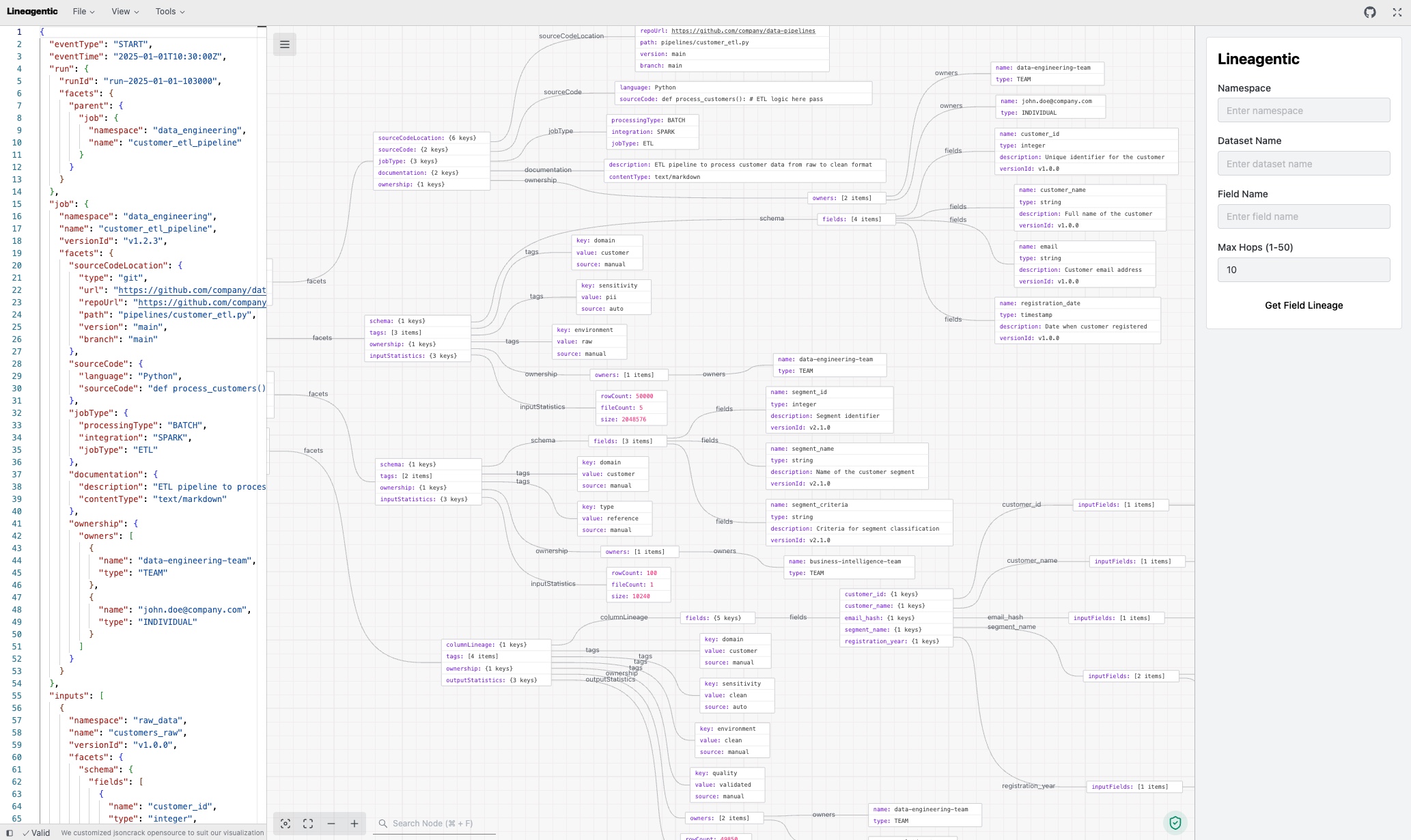Zoom in using the plus icon

click(x=354, y=824)
